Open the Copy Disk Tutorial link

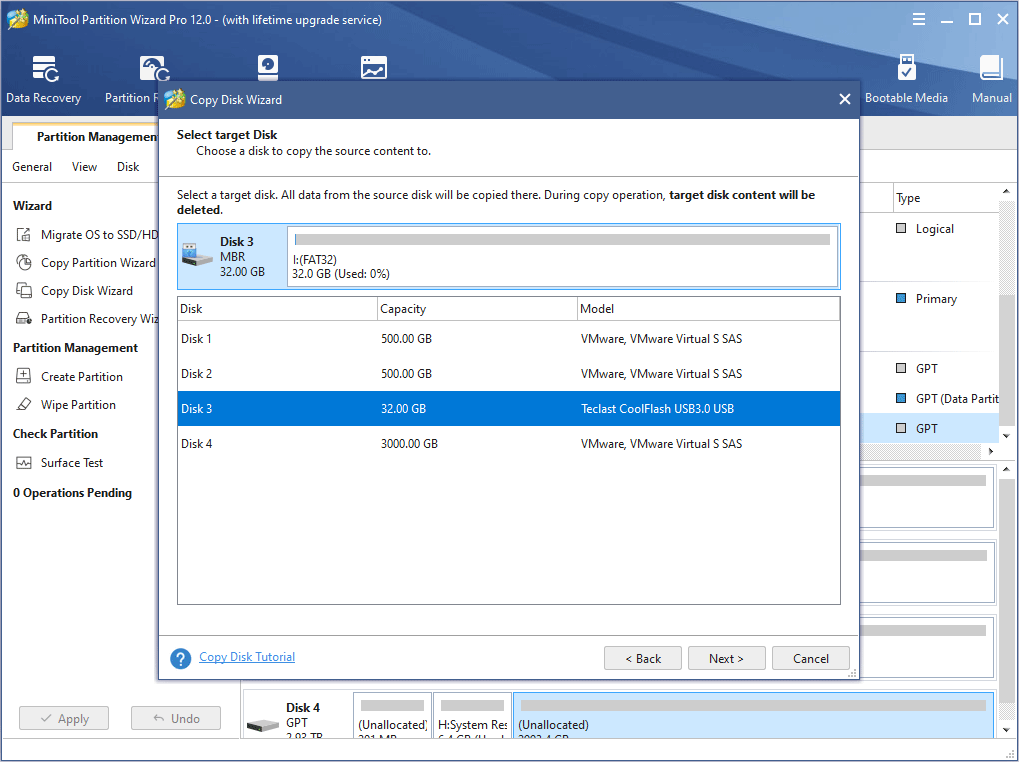pyautogui.click(x=247, y=657)
